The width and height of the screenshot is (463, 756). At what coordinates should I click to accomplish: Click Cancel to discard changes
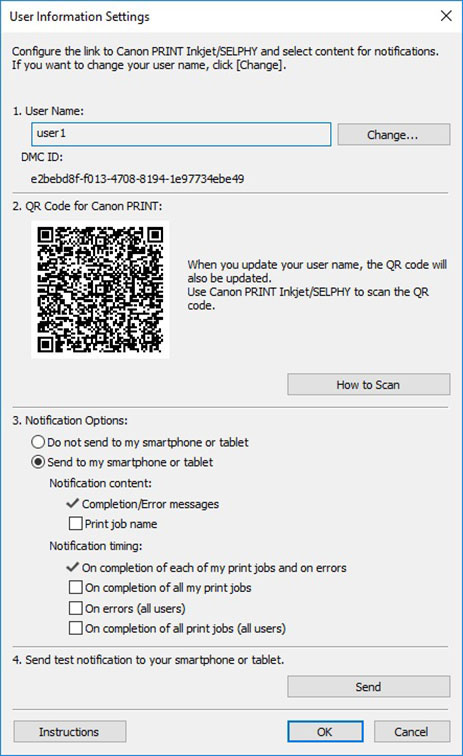[411, 731]
